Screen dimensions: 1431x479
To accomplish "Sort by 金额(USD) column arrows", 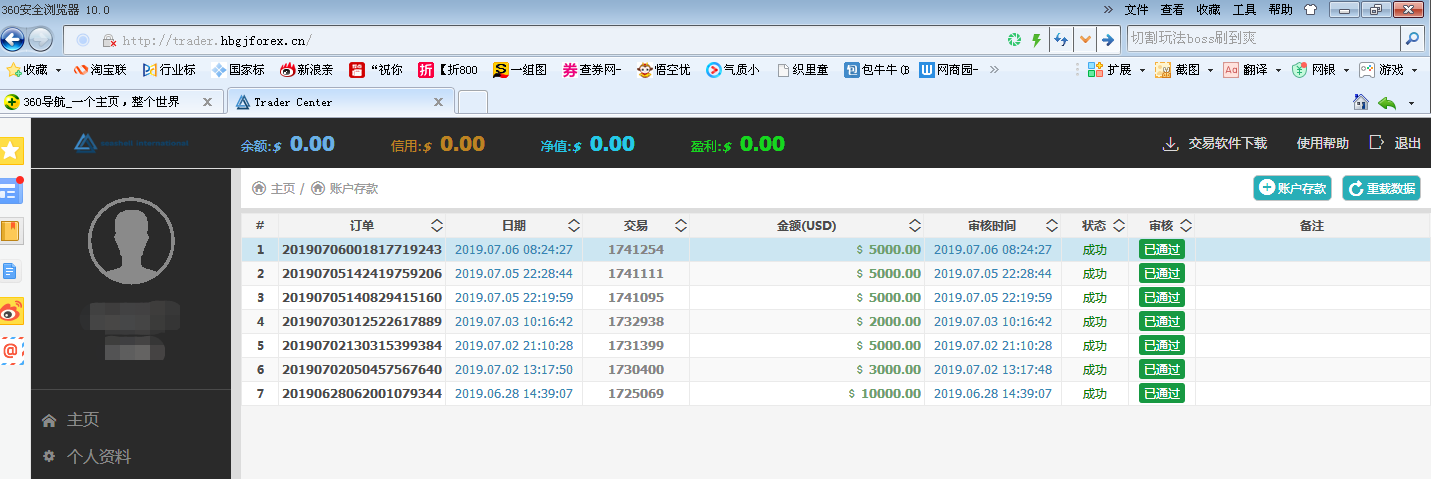I will click(x=915, y=226).
